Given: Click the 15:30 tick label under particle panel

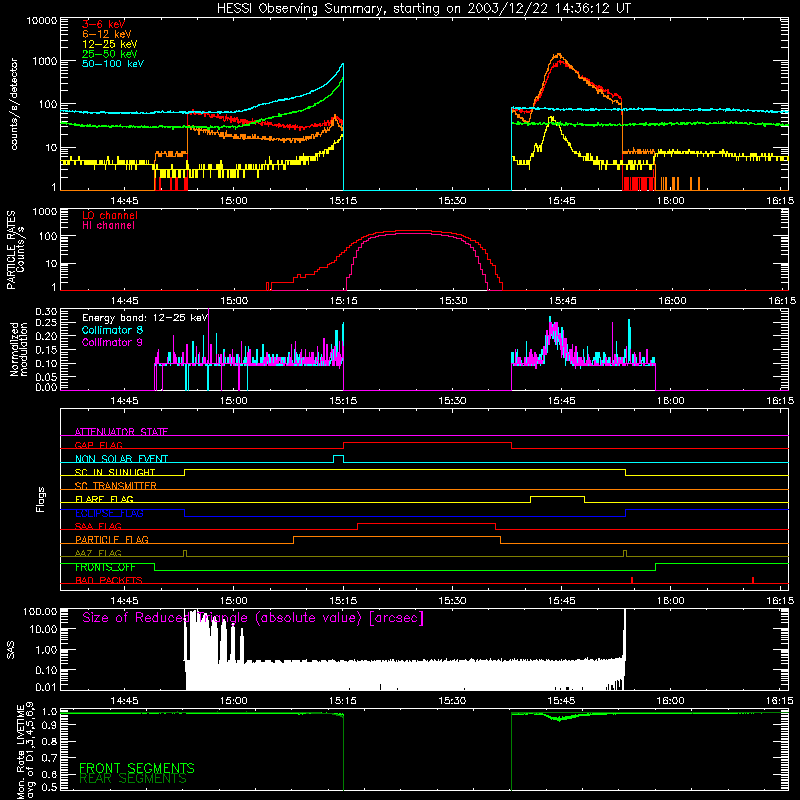Looking at the screenshot, I should (x=453, y=301).
